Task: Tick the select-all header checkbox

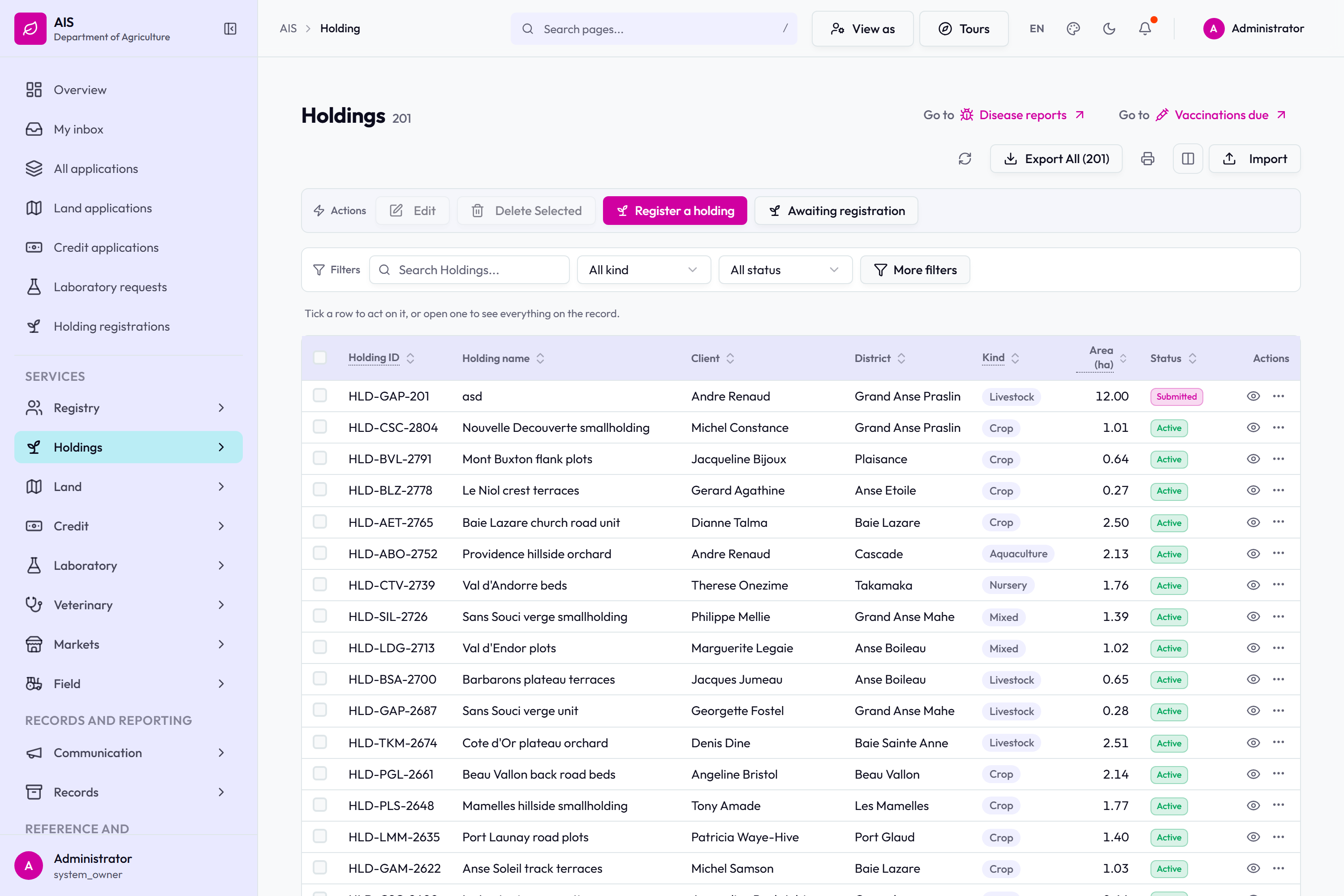Action: [320, 358]
